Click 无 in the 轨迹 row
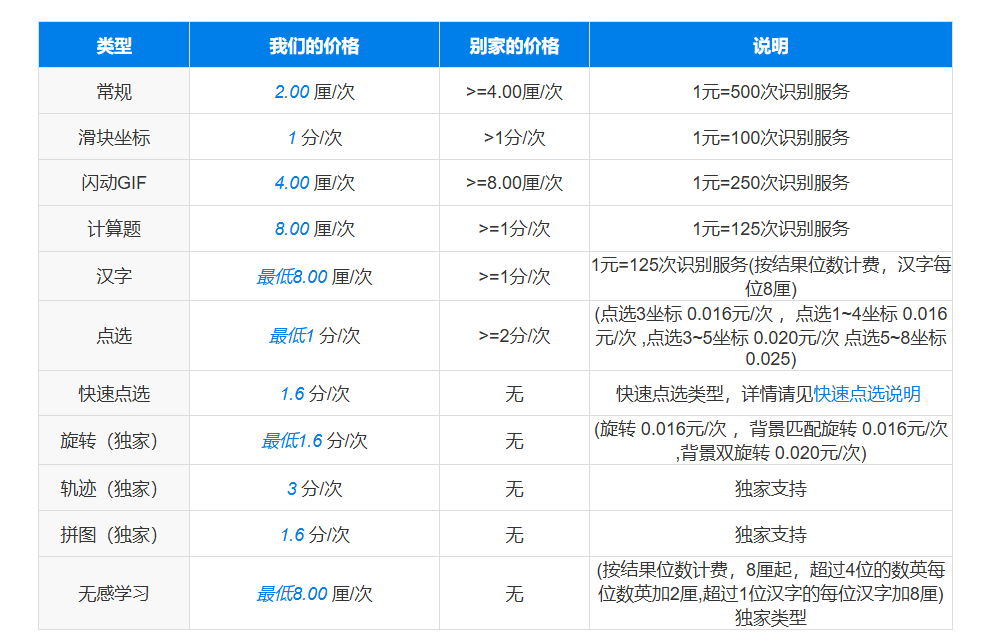 click(514, 488)
